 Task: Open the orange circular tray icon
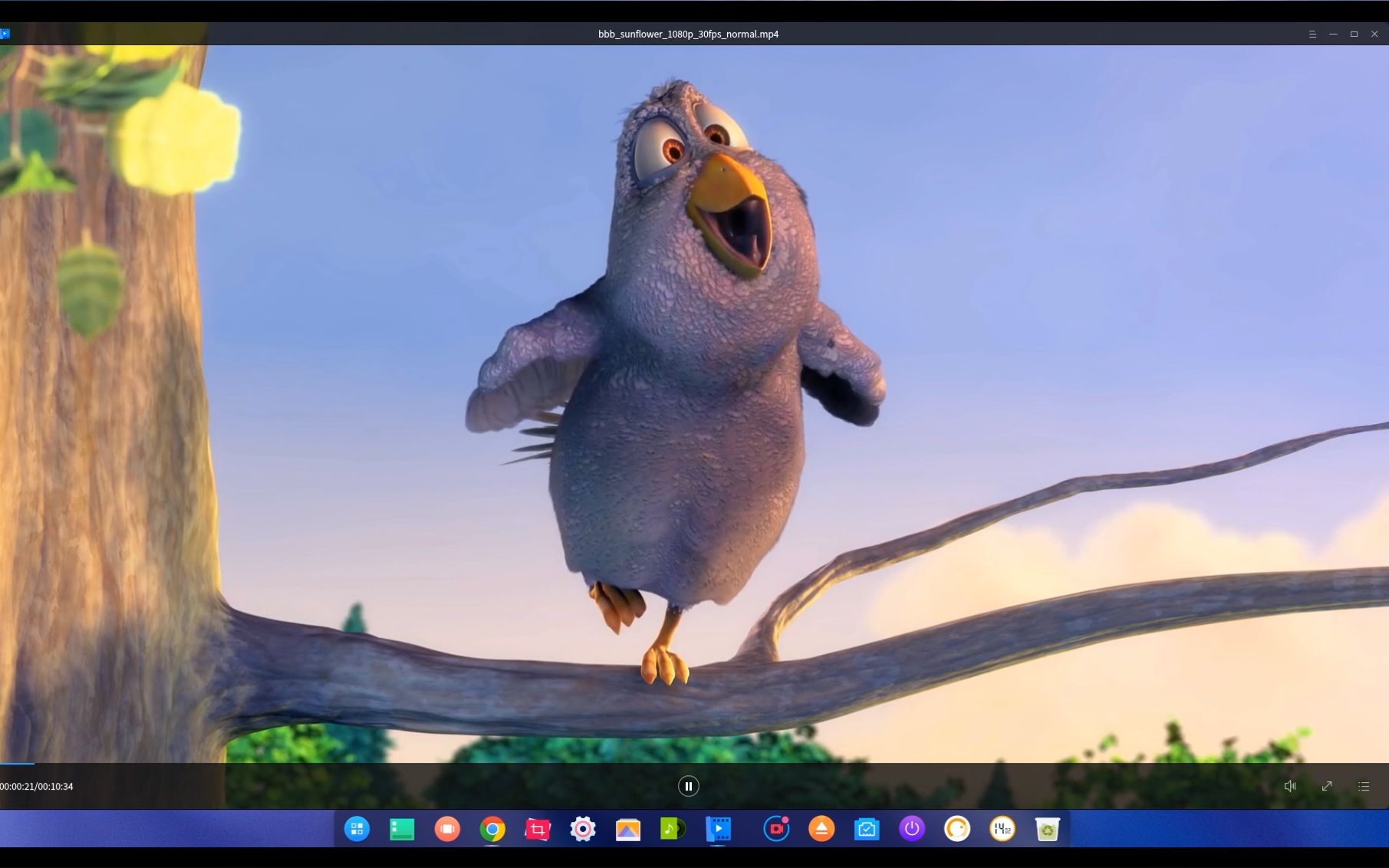pyautogui.click(x=957, y=829)
